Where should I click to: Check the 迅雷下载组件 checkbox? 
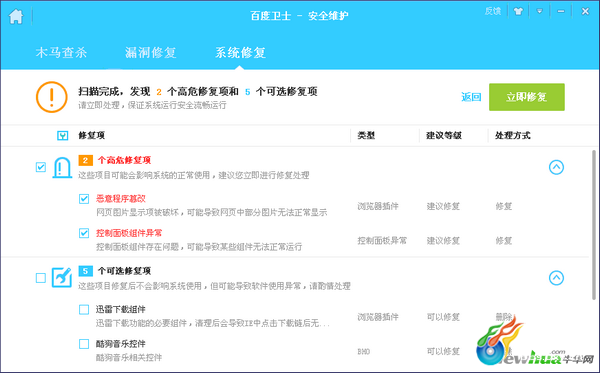pyautogui.click(x=84, y=309)
